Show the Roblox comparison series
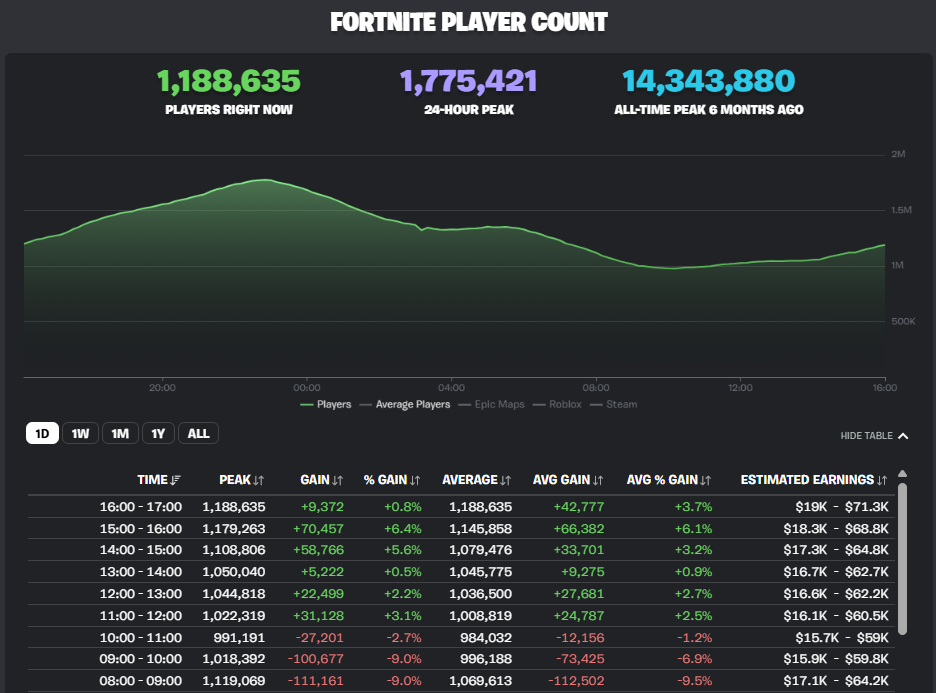936x693 pixels. (x=557, y=405)
